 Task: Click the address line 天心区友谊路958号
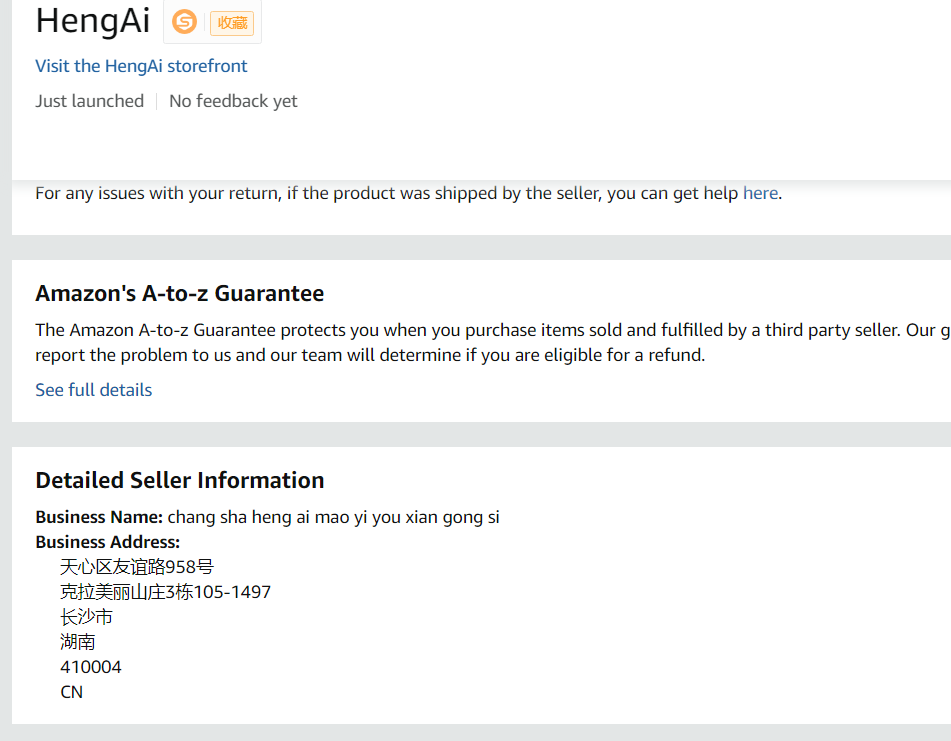coord(137,567)
